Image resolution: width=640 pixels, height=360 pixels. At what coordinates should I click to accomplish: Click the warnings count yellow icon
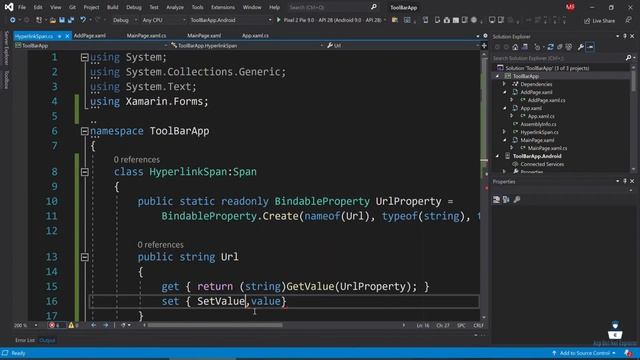click(71, 325)
